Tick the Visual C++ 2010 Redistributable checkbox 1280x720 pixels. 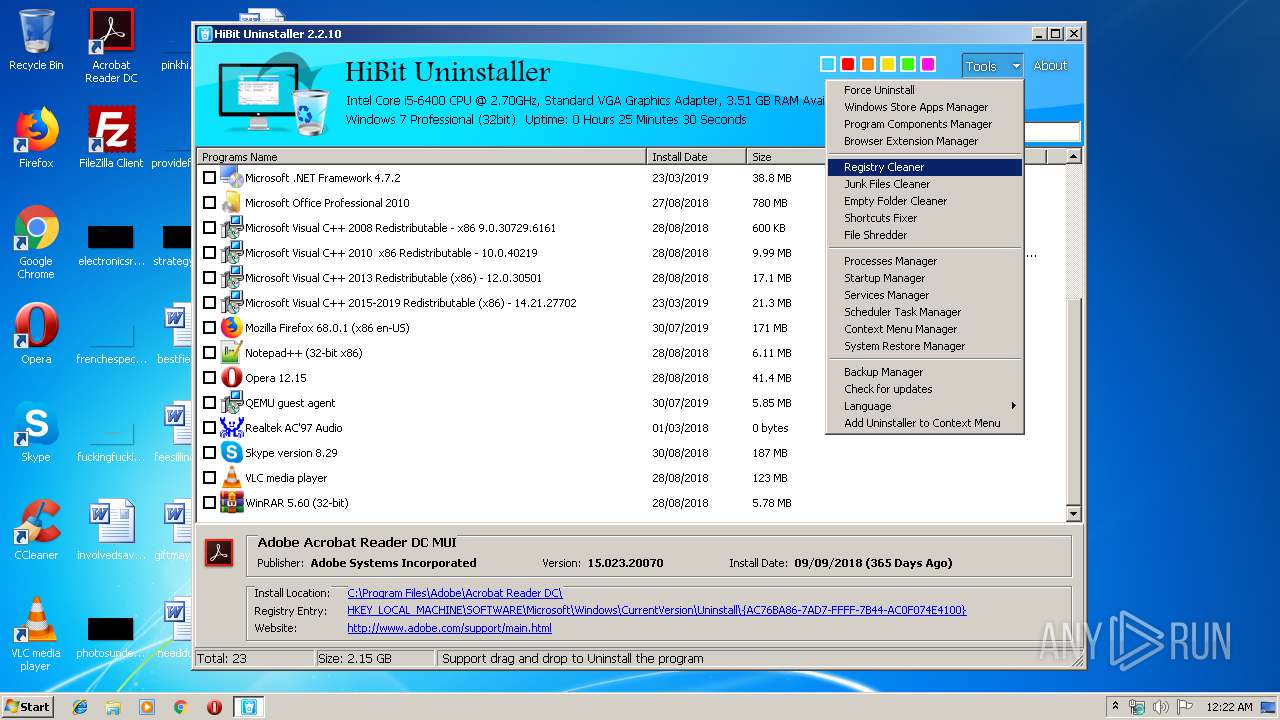tap(209, 252)
